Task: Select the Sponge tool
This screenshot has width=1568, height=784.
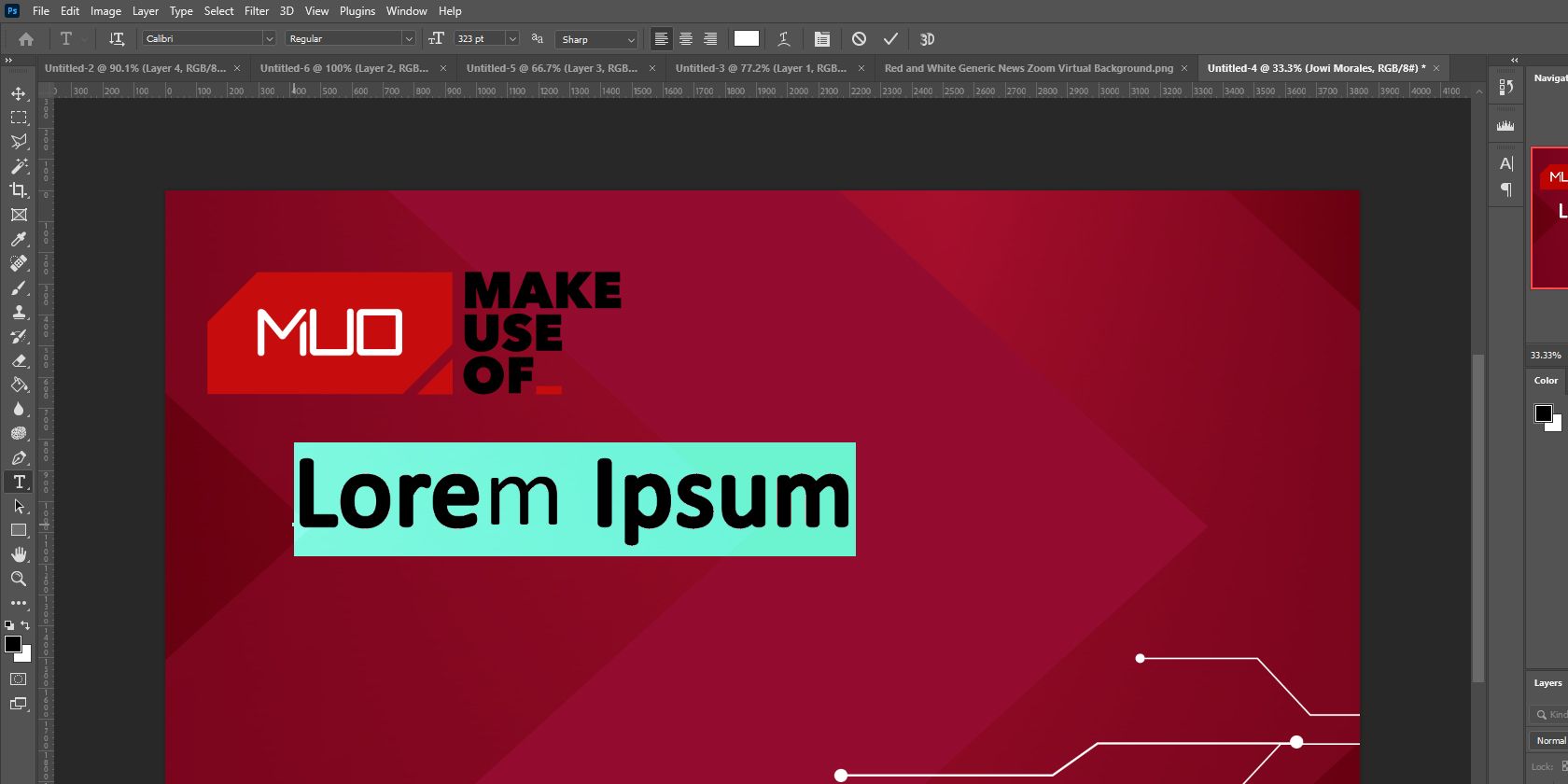Action: click(x=19, y=433)
